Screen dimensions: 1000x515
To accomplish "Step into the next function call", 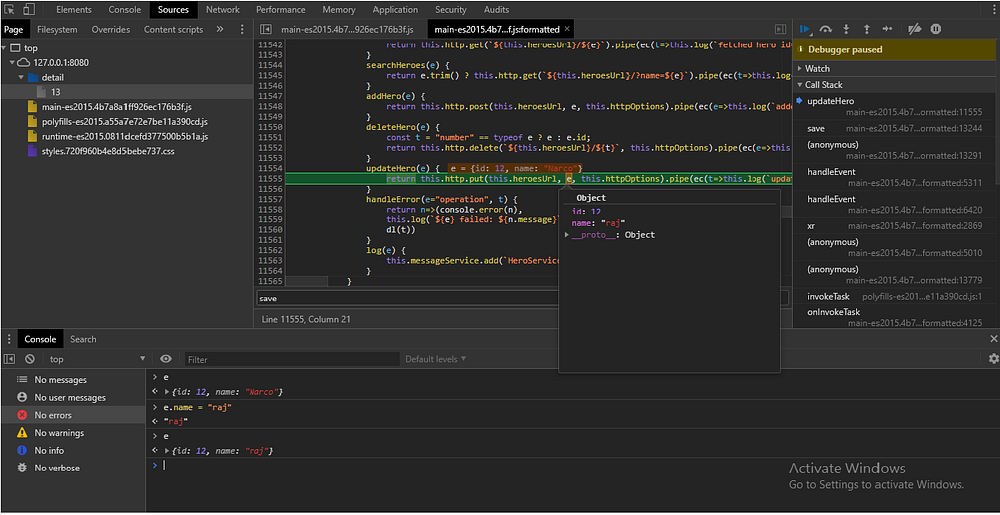I will (x=846, y=30).
